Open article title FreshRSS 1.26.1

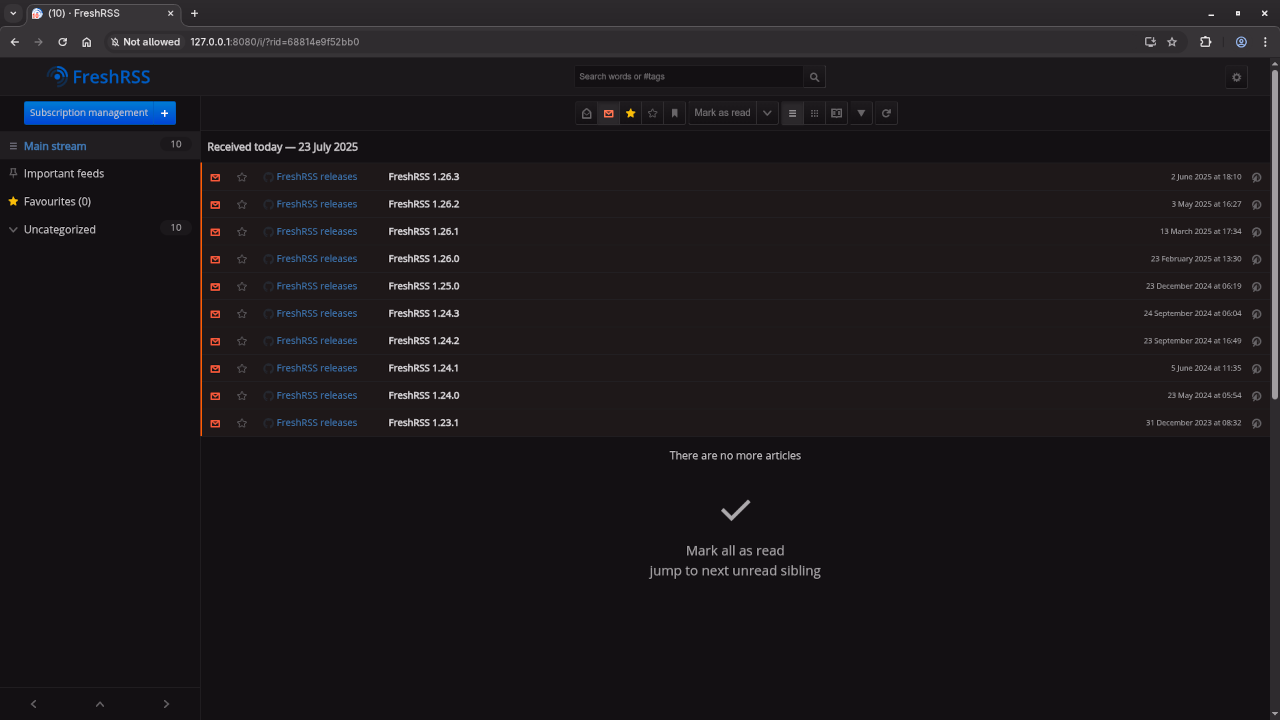pos(424,231)
